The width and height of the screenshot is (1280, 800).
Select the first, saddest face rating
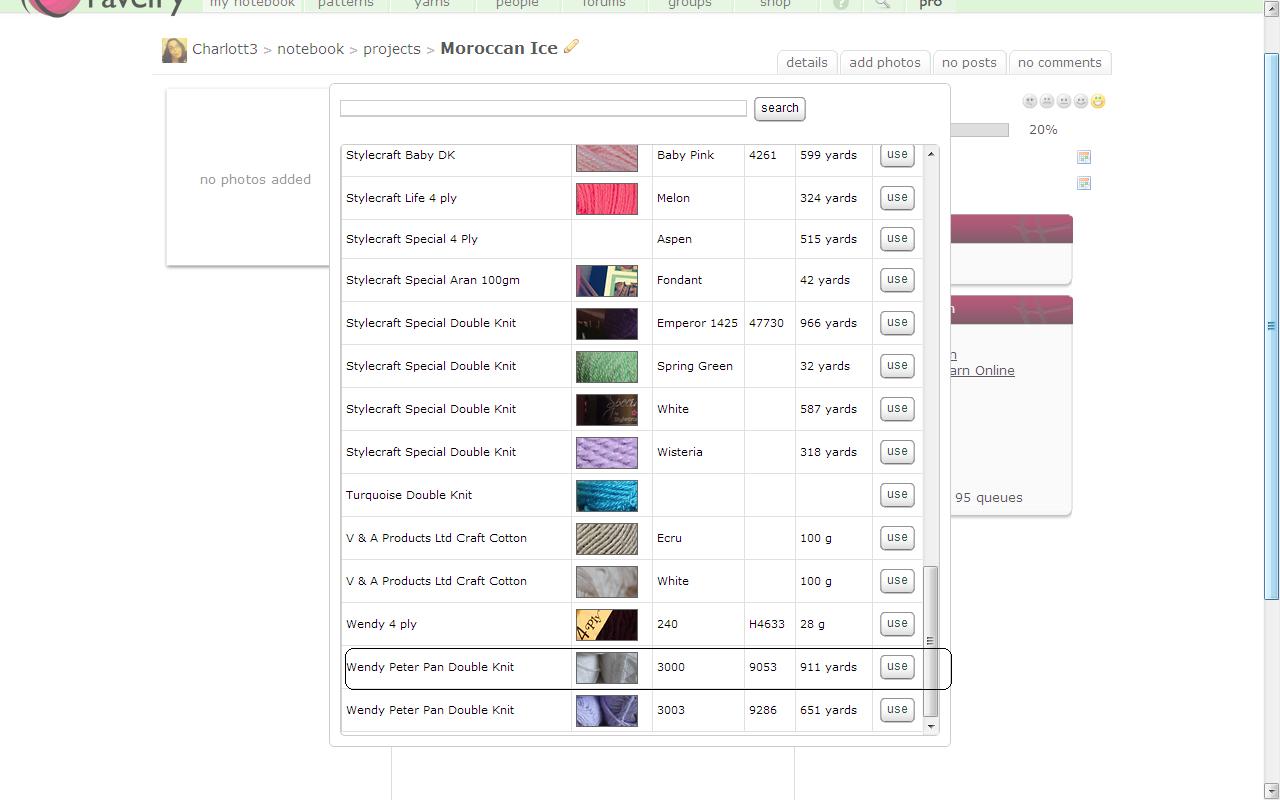[1030, 101]
